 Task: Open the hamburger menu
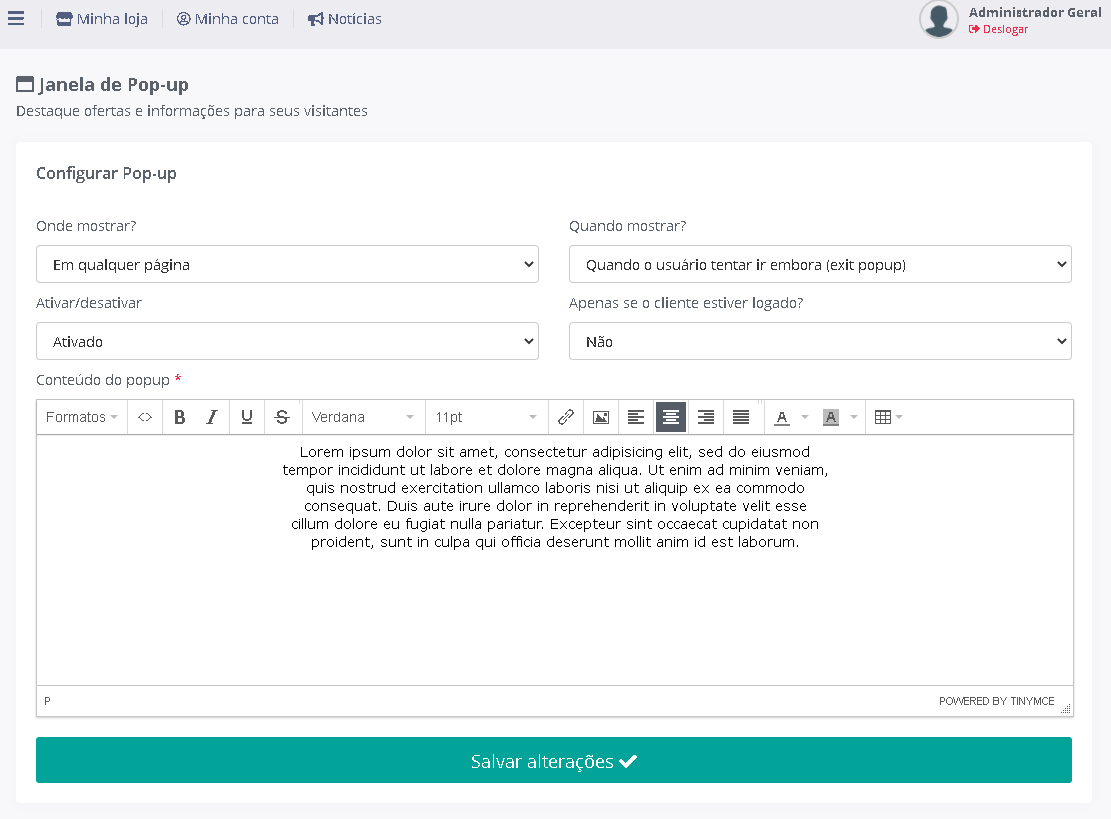pyautogui.click(x=16, y=18)
